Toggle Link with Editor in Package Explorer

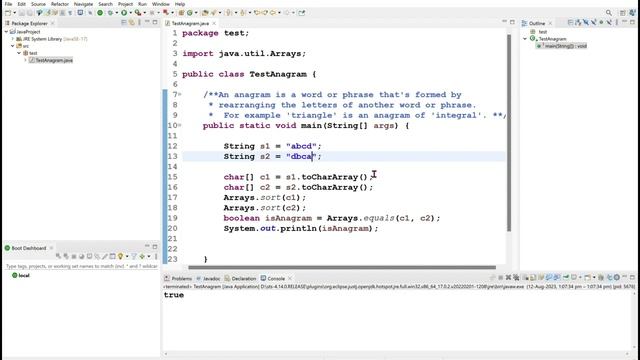131,23
